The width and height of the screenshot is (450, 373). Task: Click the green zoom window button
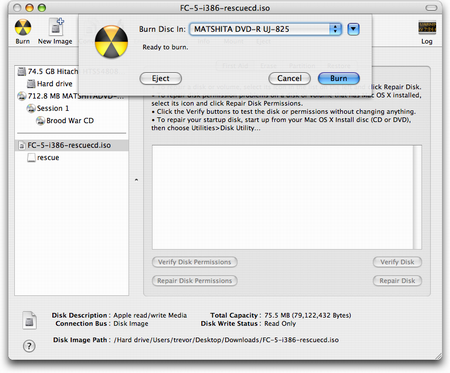click(42, 8)
